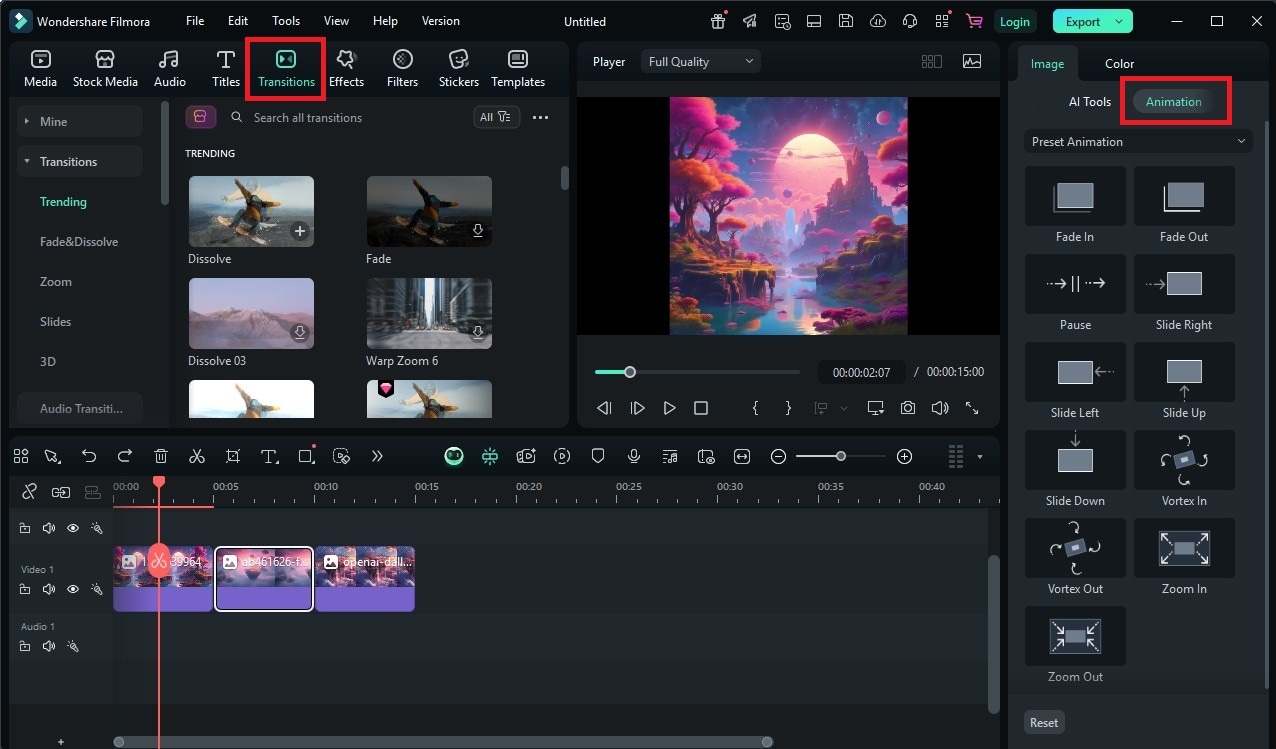Click the Split scissors icon in timeline toolbar
The image size is (1276, 749).
point(197,456)
